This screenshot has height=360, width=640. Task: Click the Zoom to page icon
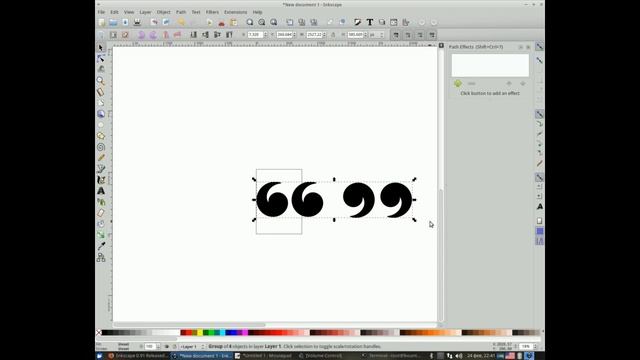click(273, 22)
